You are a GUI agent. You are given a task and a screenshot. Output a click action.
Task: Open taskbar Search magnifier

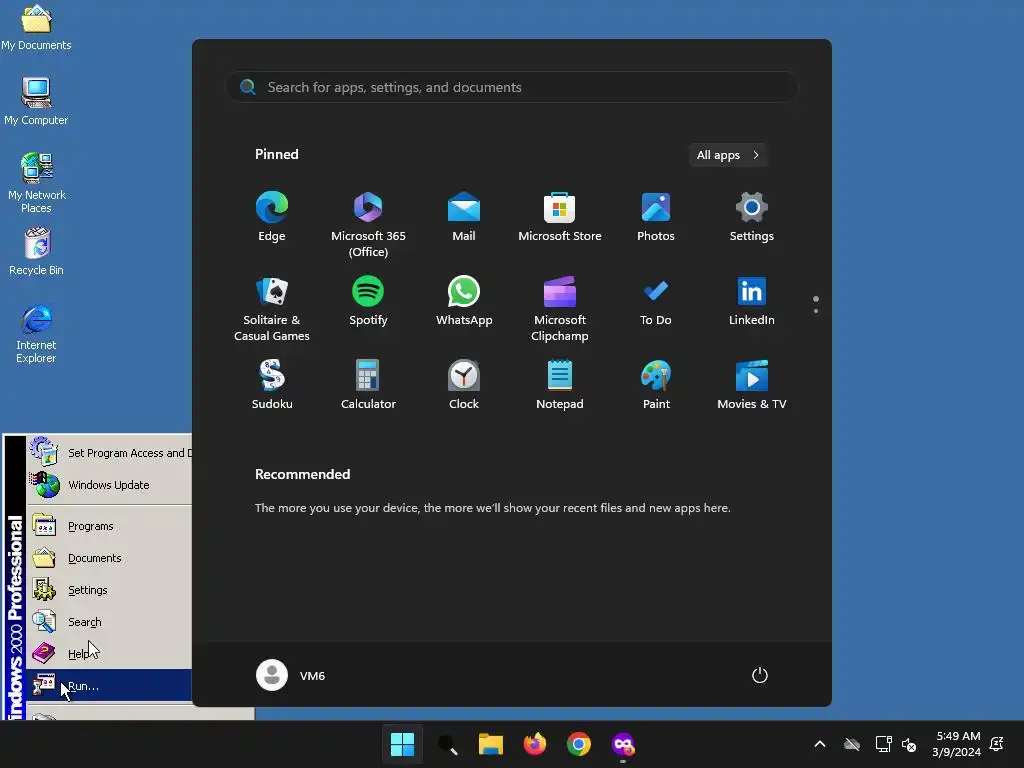[x=447, y=744]
